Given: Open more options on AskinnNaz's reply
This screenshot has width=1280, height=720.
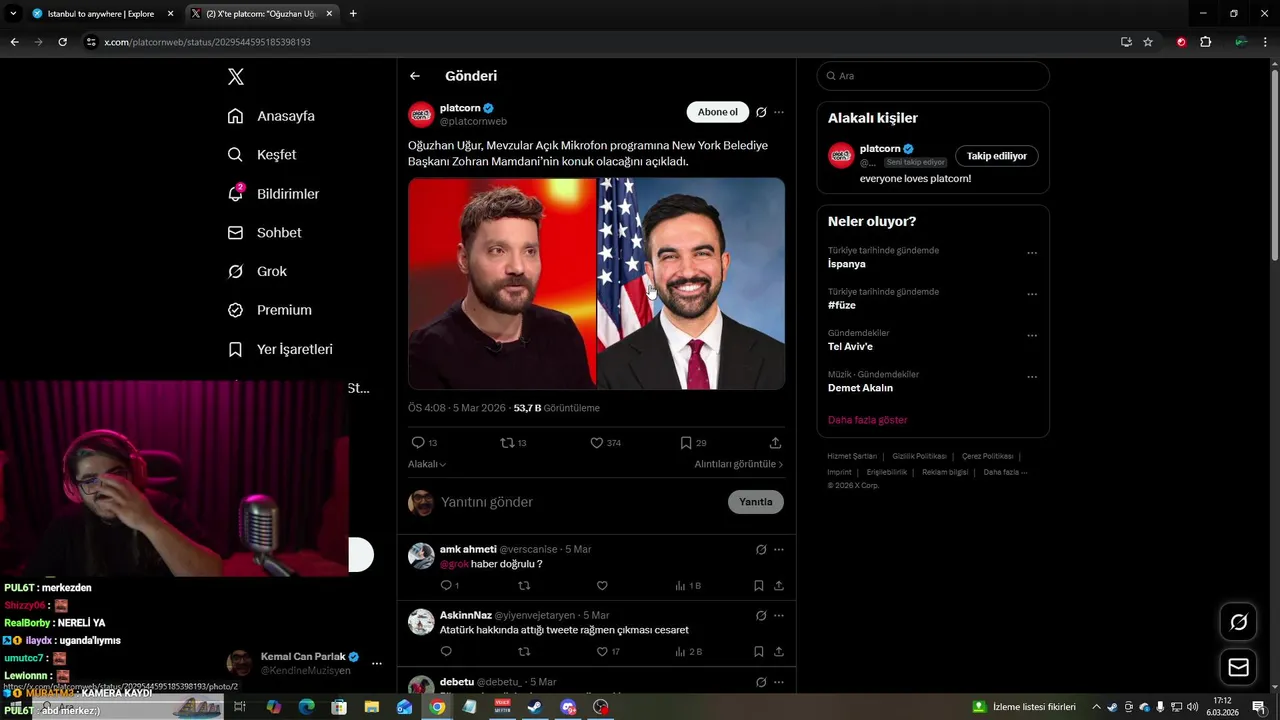Looking at the screenshot, I should (779, 615).
